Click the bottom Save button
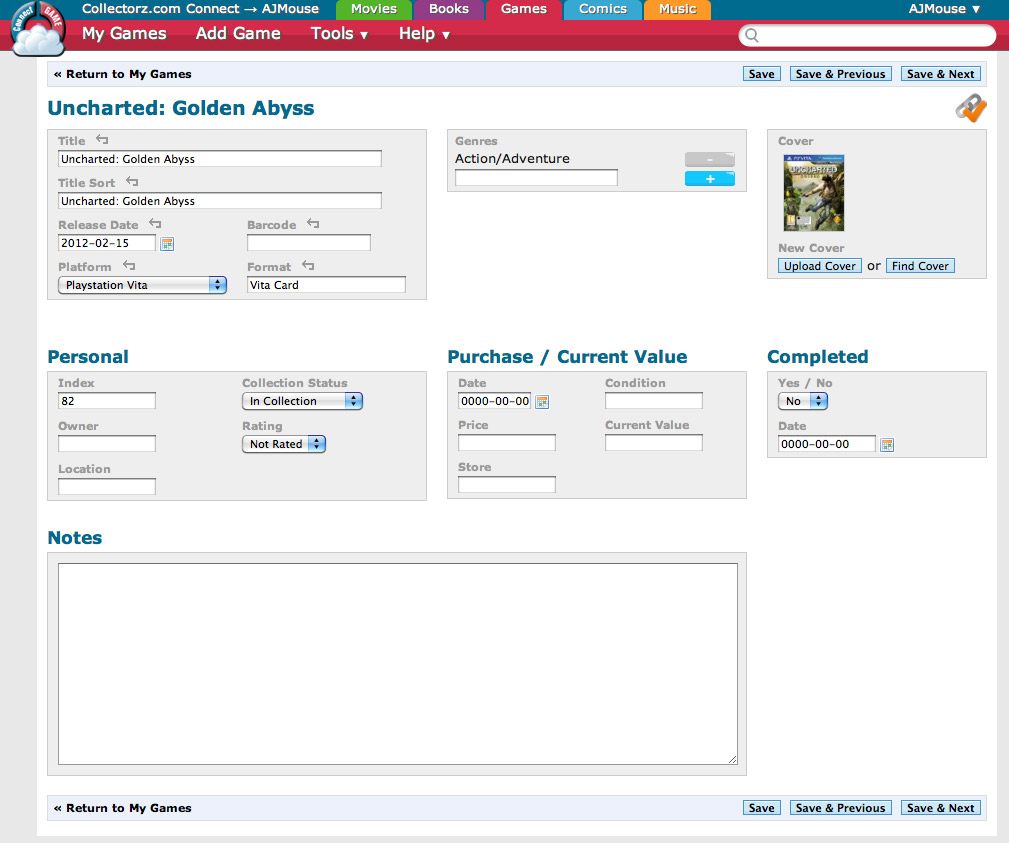1009x843 pixels. (762, 808)
